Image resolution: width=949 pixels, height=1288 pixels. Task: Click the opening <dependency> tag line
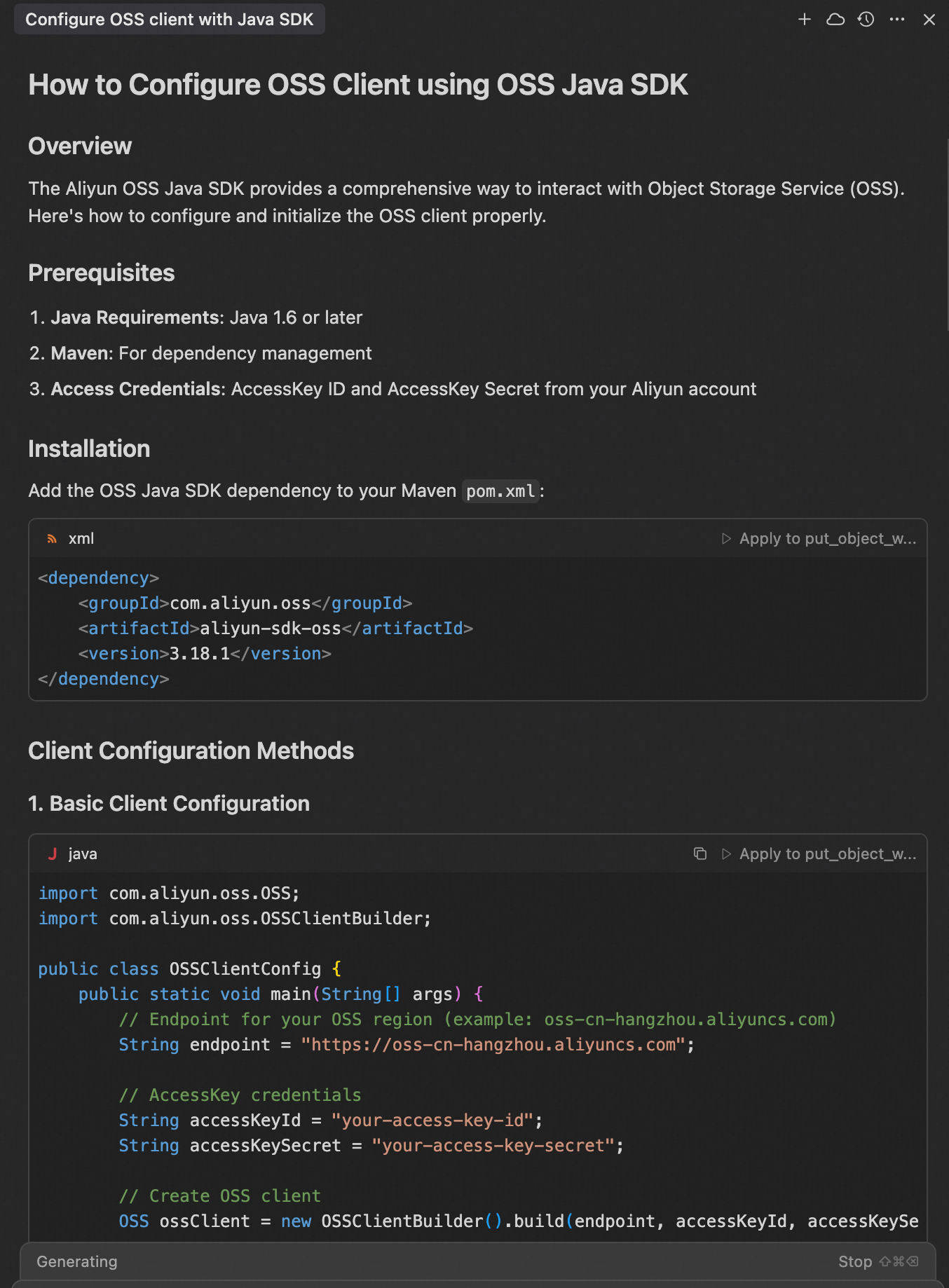click(x=99, y=578)
